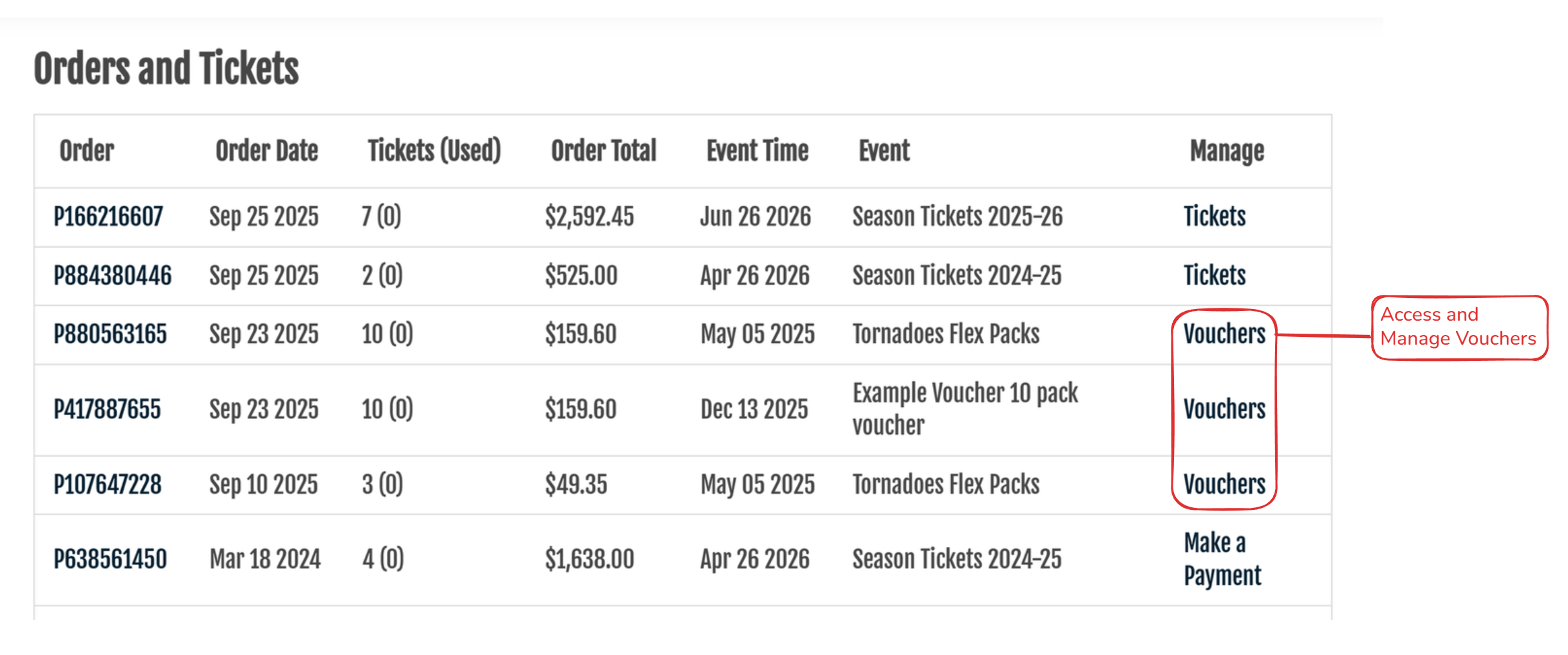
Task: Open order P166216607
Action: tap(108, 216)
